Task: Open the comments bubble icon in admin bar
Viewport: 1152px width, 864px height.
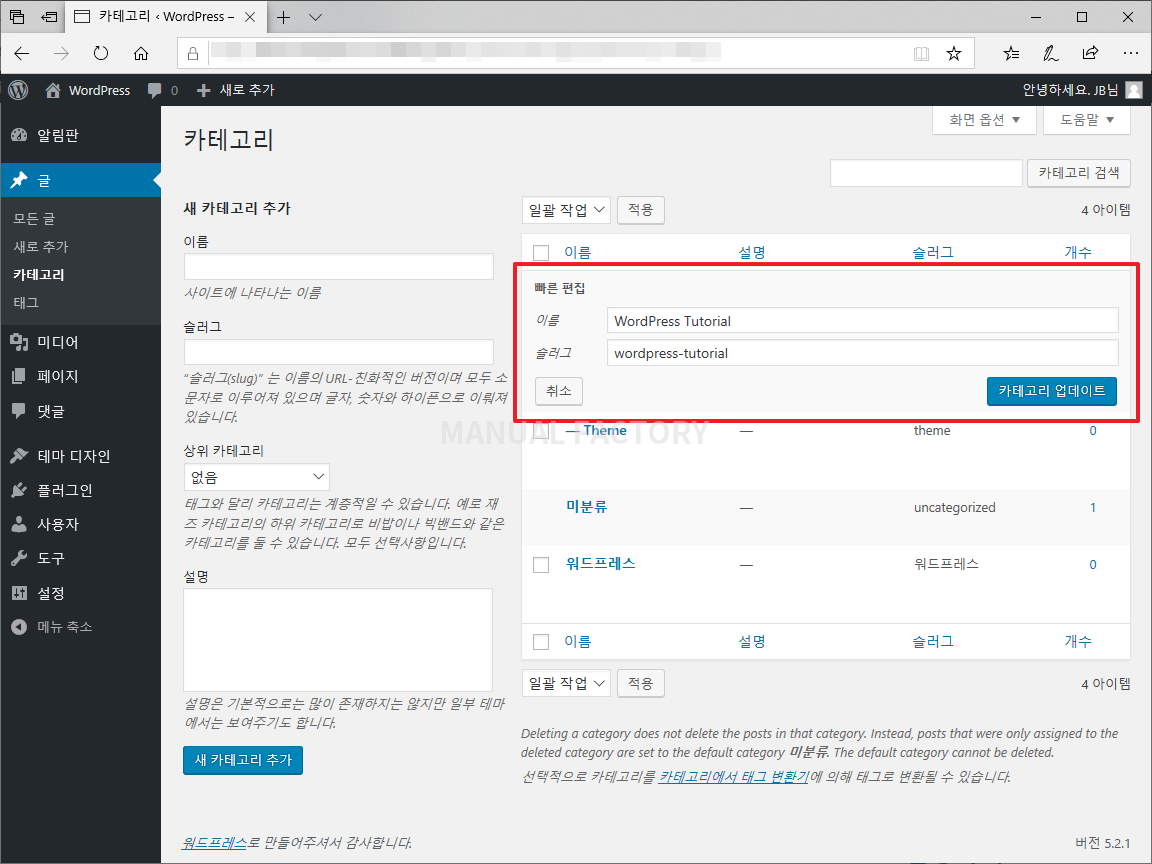Action: coord(154,90)
